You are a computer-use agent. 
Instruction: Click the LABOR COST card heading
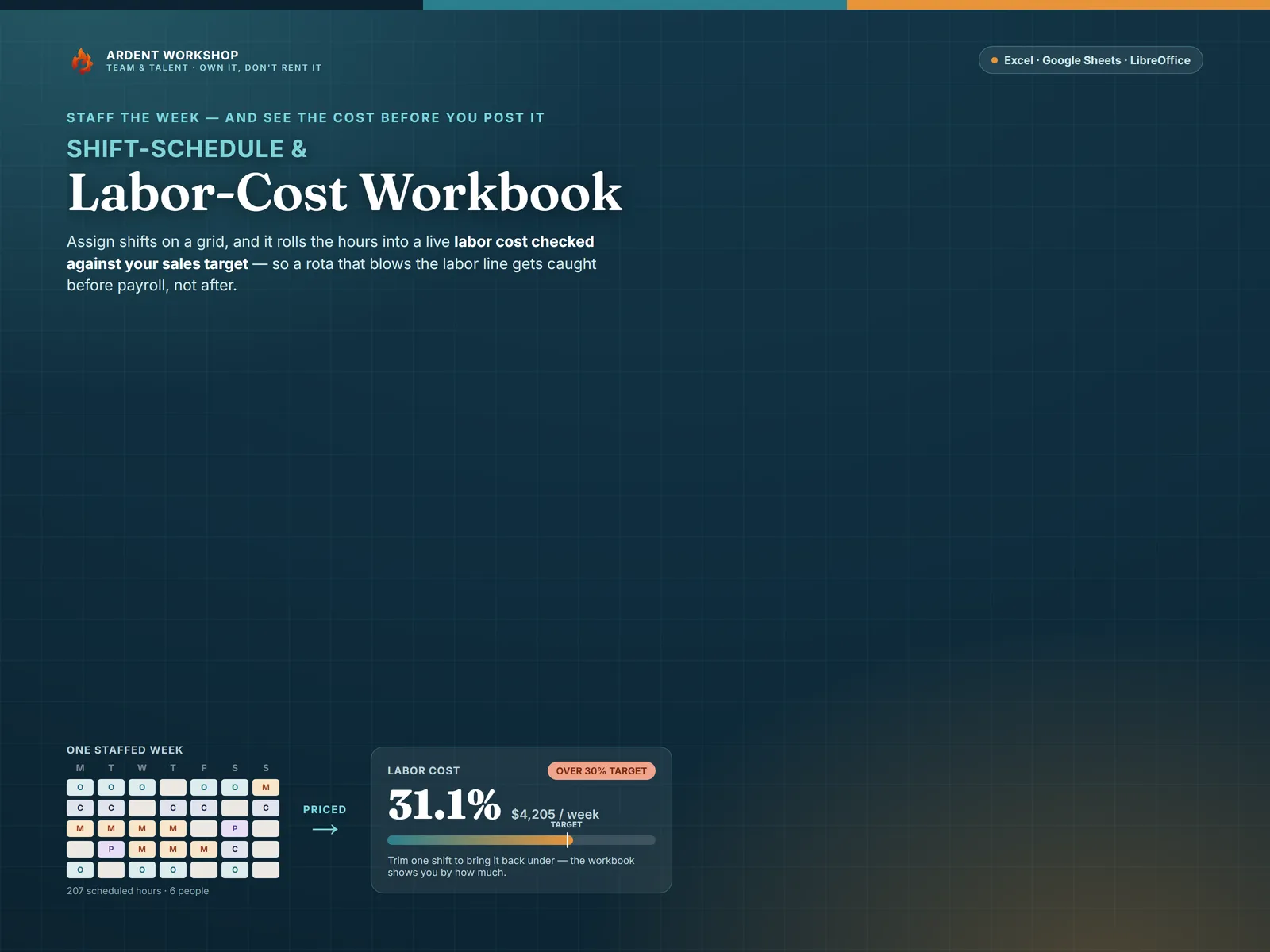tap(424, 770)
